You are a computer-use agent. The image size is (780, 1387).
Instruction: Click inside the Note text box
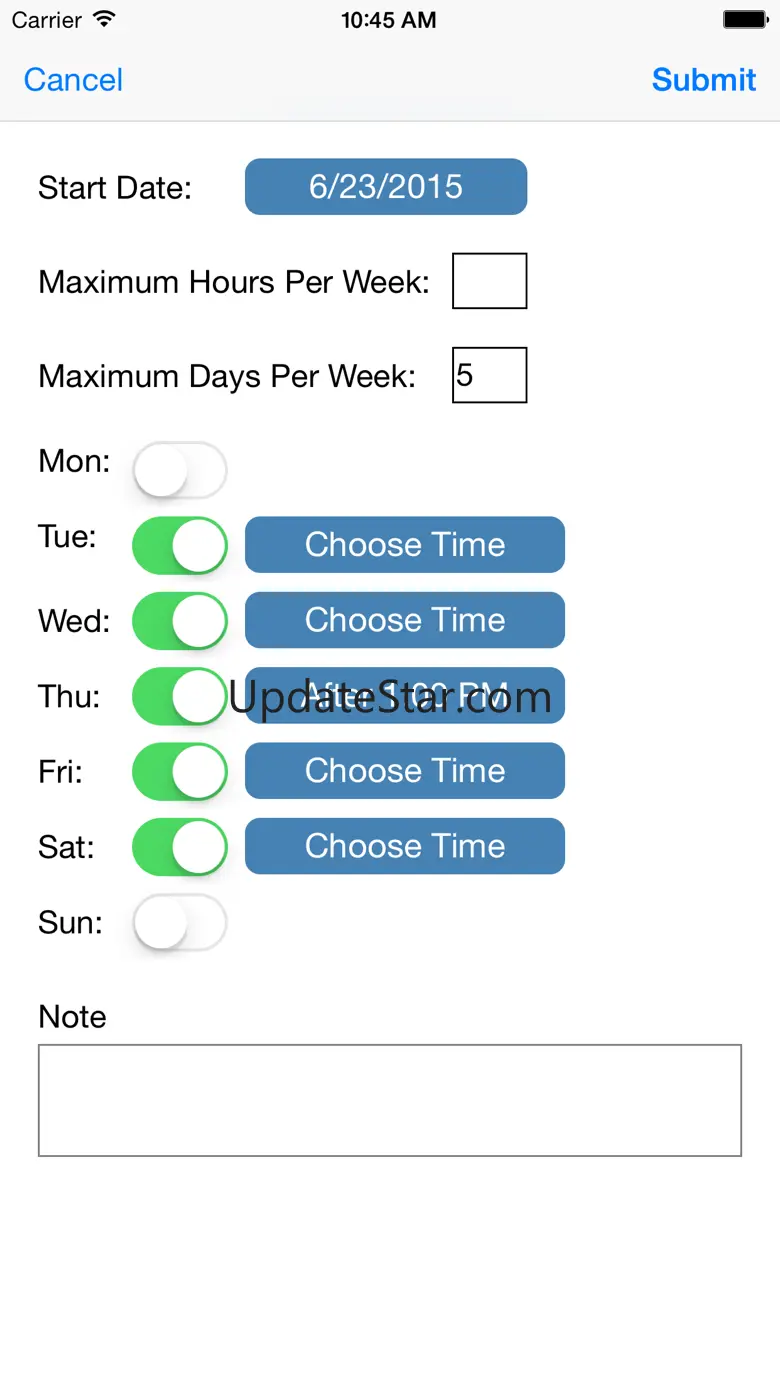tap(389, 1100)
